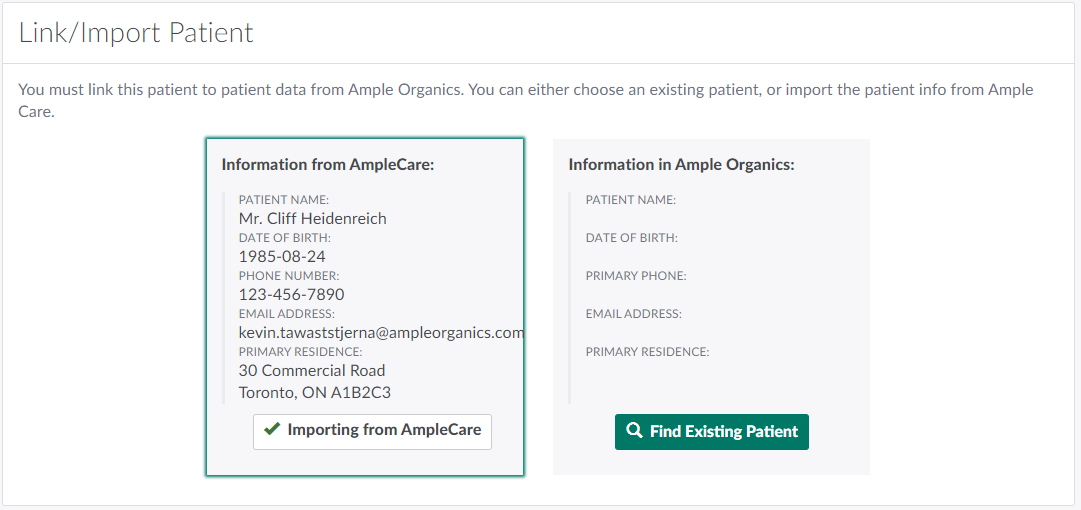Viewport: 1081px width, 510px height.
Task: Select the Information in Ample Organics heading
Action: point(681,164)
